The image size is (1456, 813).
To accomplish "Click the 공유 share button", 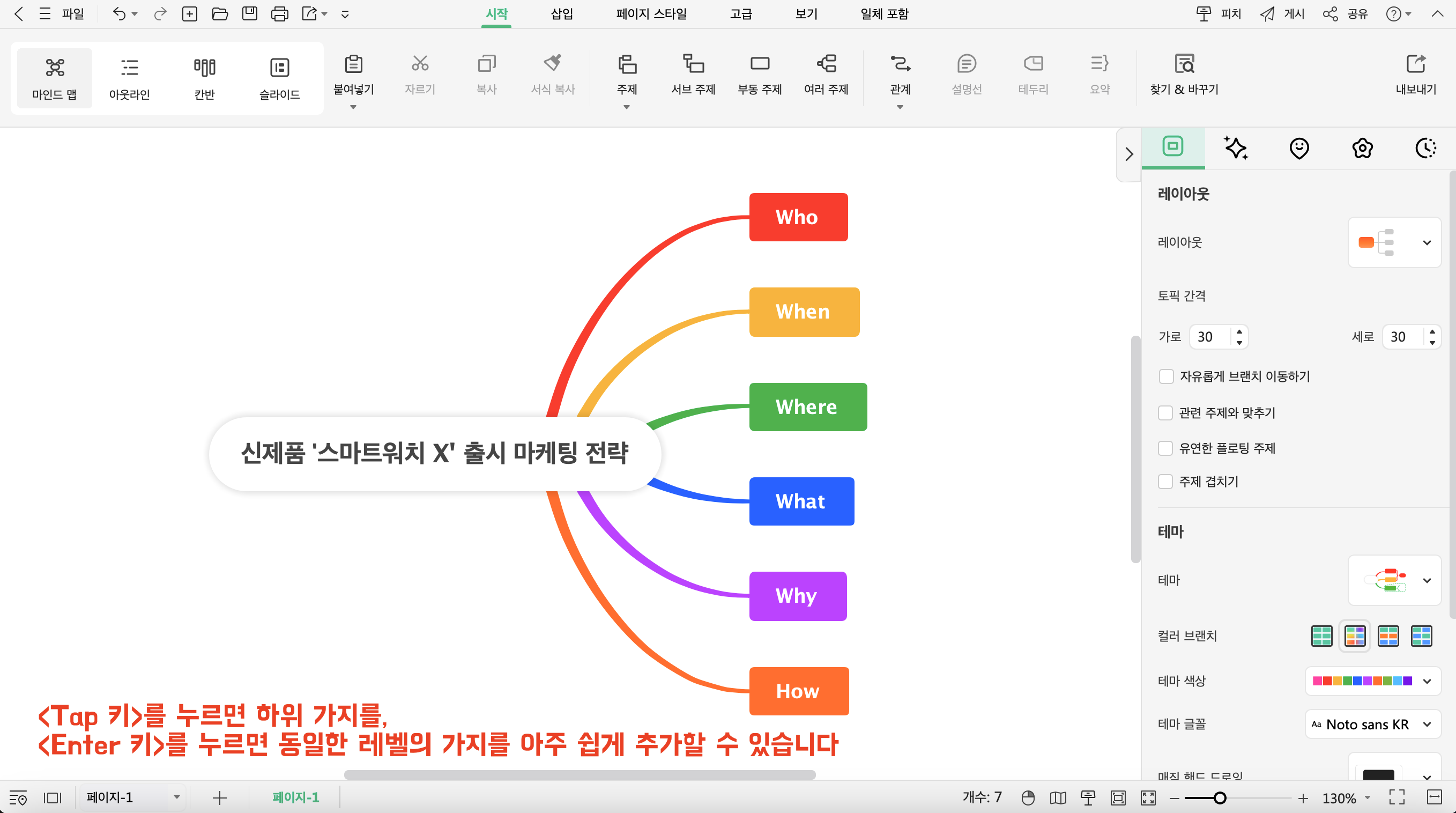I will click(1345, 13).
